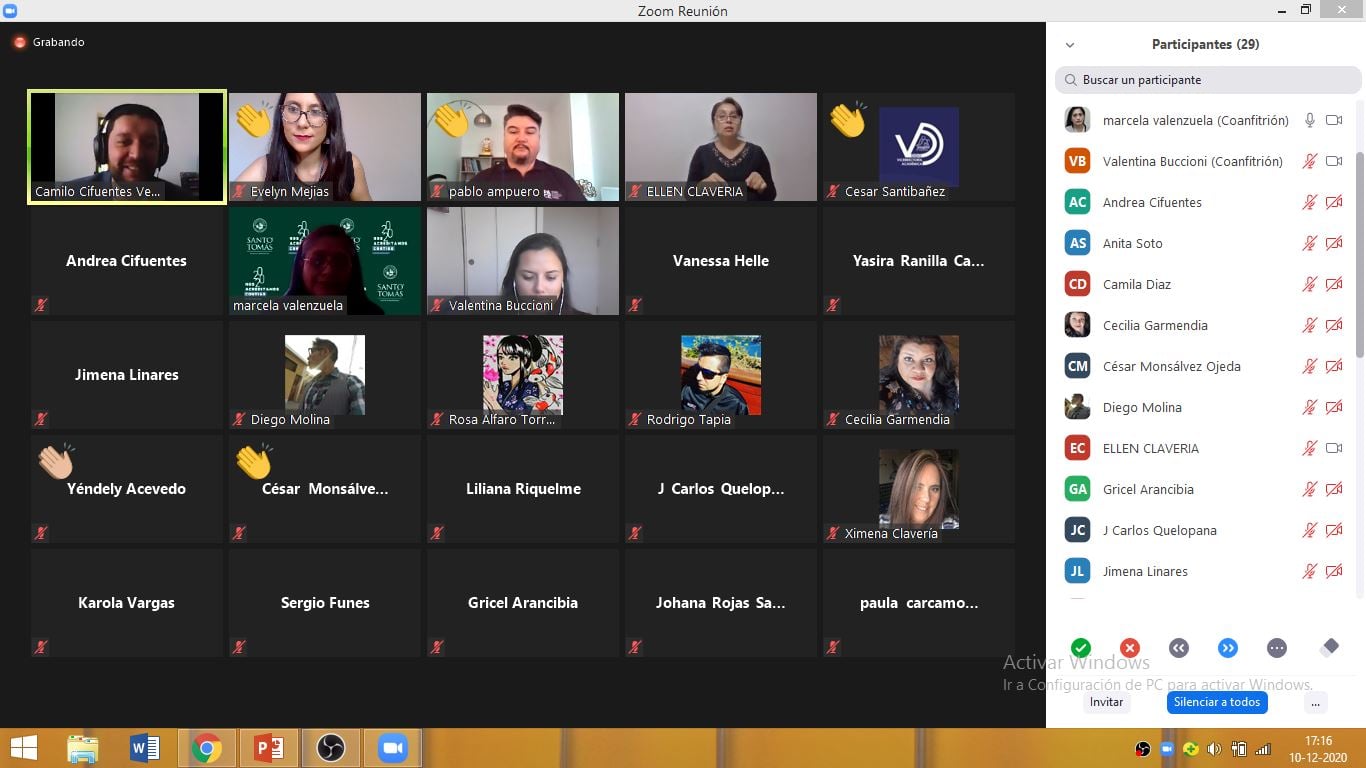Click the Invitar button

[1106, 702]
